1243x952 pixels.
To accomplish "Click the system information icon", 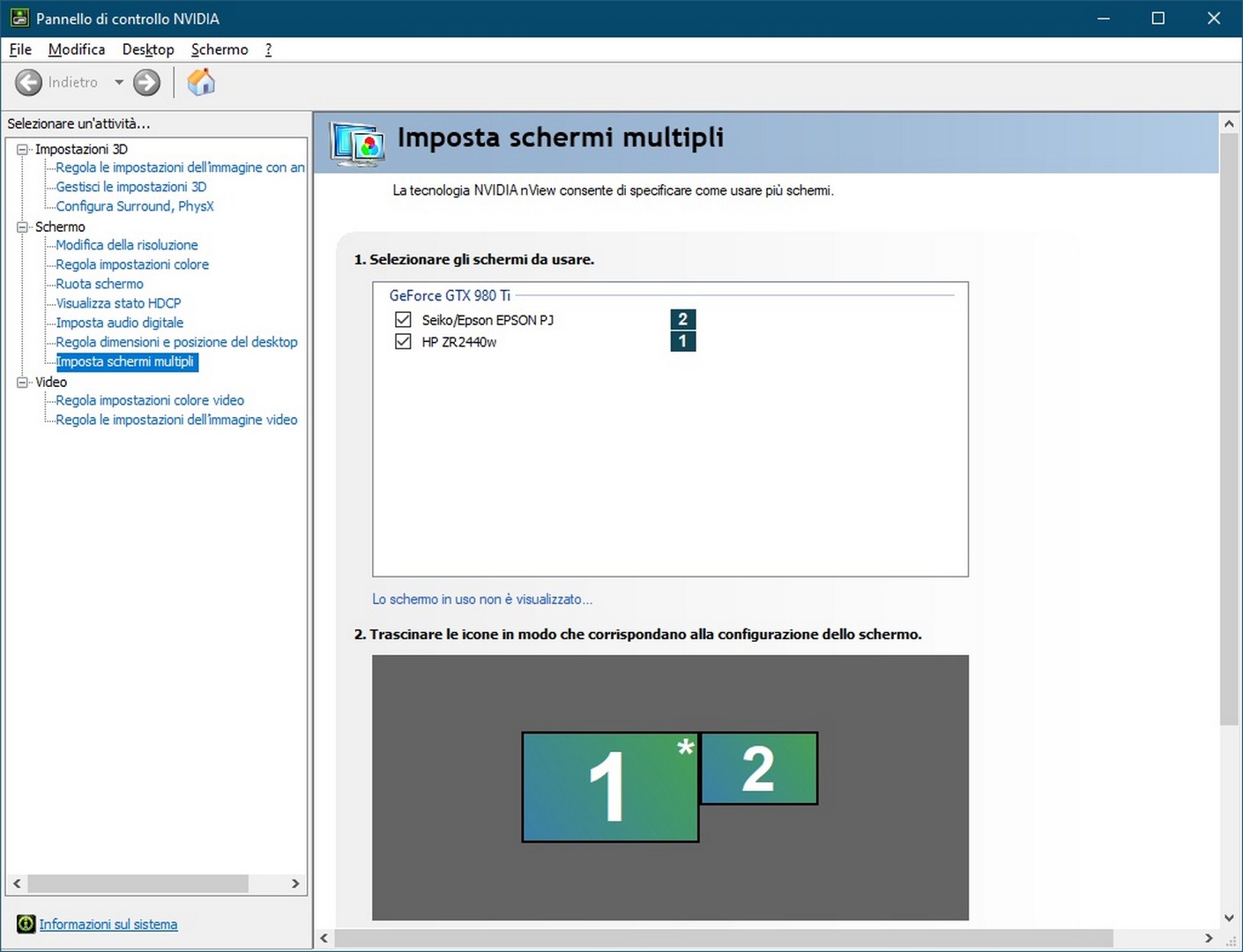I will point(26,924).
